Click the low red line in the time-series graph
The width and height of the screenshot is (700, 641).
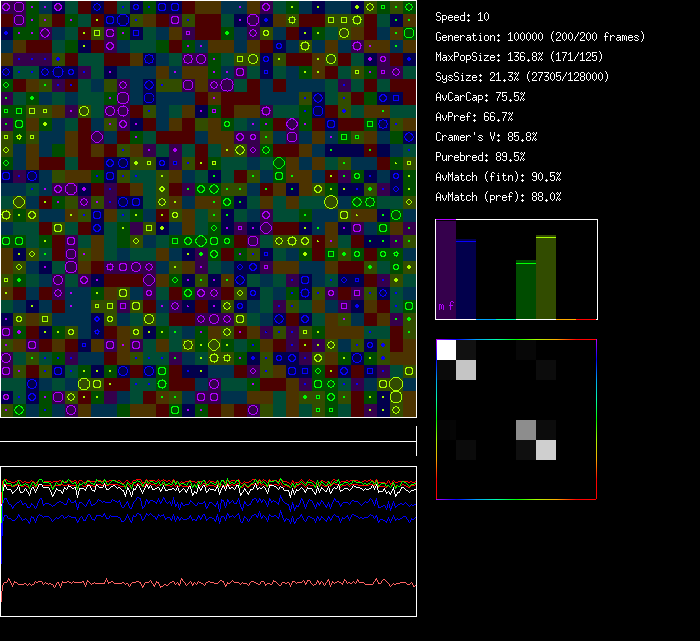(x=200, y=582)
